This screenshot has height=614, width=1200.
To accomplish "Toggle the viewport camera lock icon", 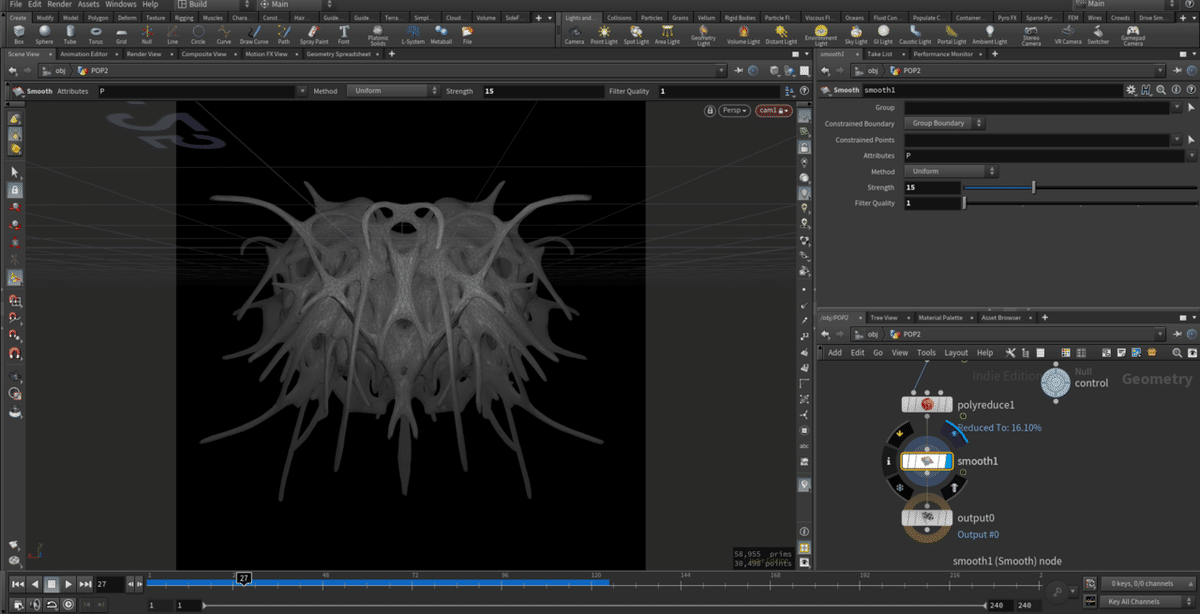I will click(709, 110).
